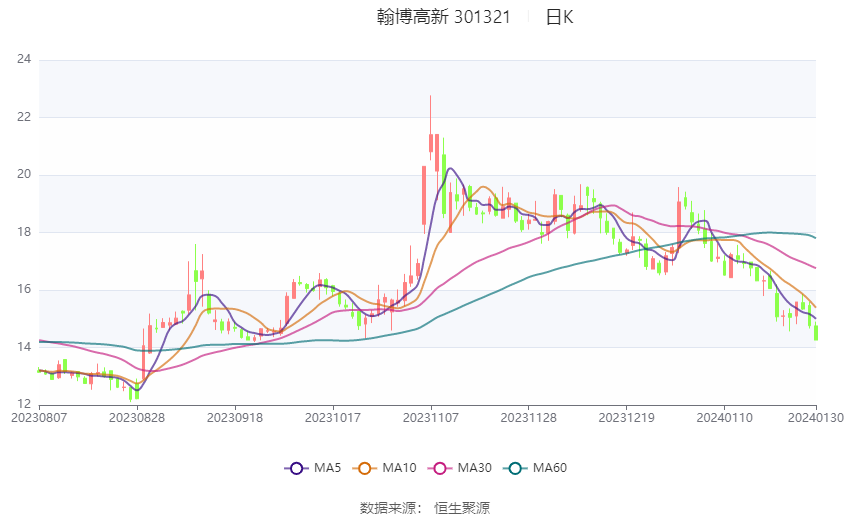Click y-axis value 22
The height and width of the screenshot is (516, 850).
click(x=24, y=117)
